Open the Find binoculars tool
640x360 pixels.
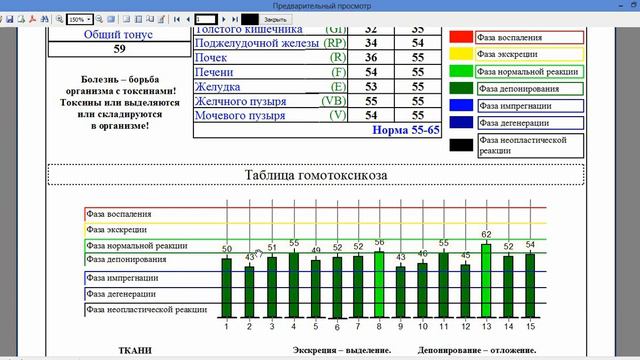point(44,19)
